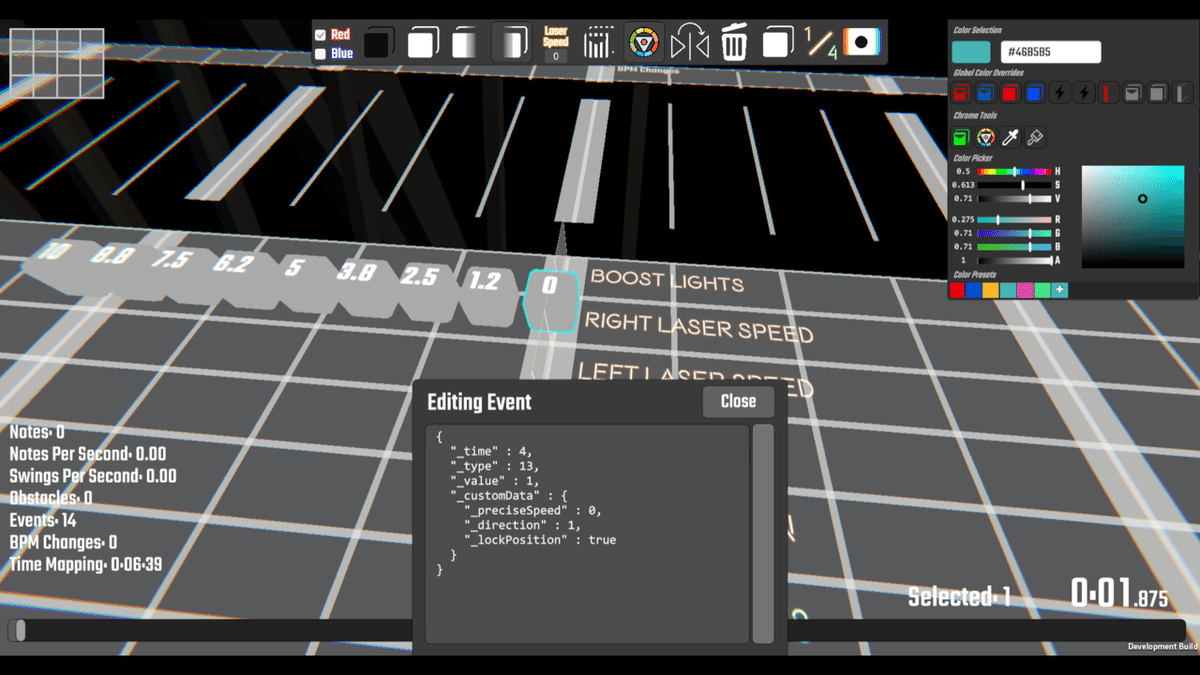Tick the Blue checkbox
The height and width of the screenshot is (675, 1200).
pyautogui.click(x=321, y=54)
